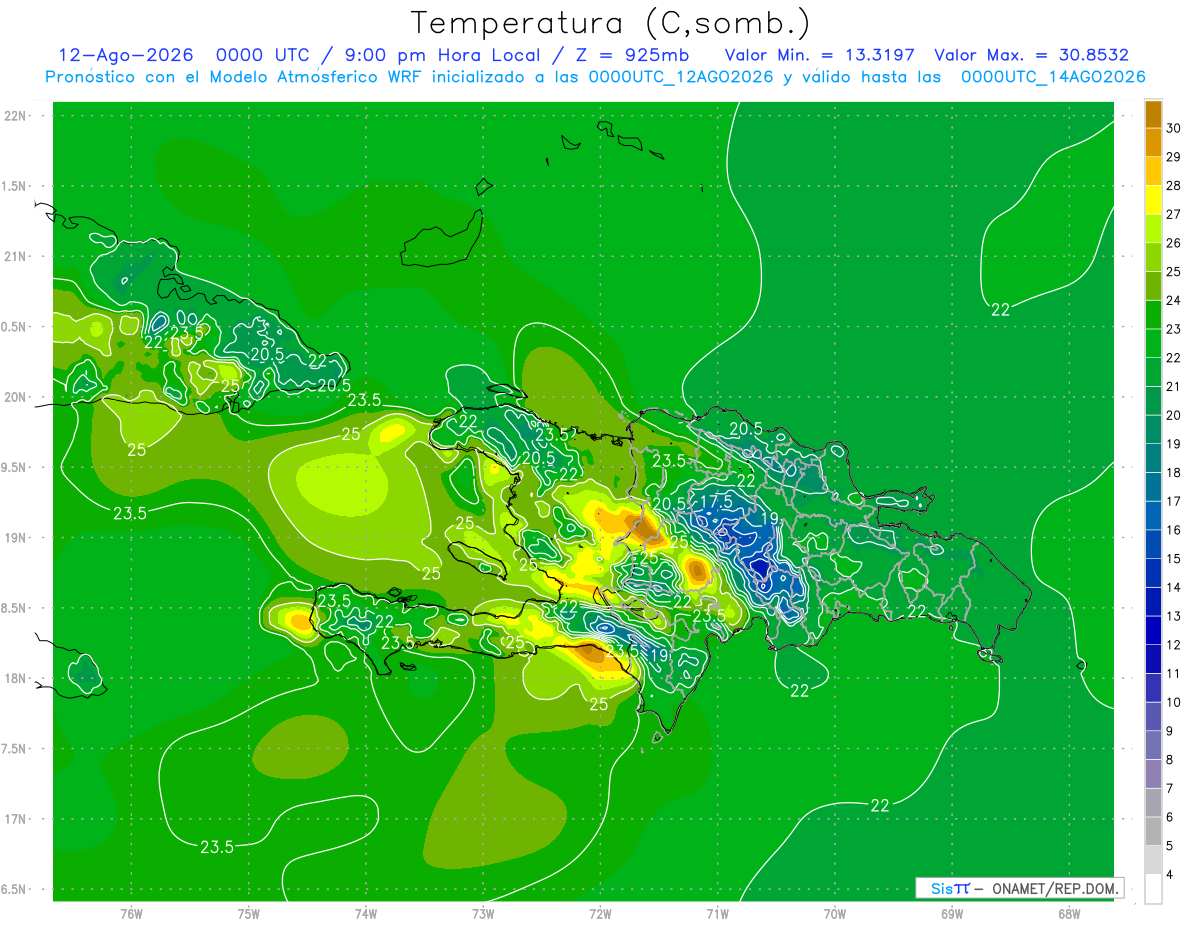Click the '21N' latitude axis label
The image size is (1200, 927).
(x=15, y=256)
